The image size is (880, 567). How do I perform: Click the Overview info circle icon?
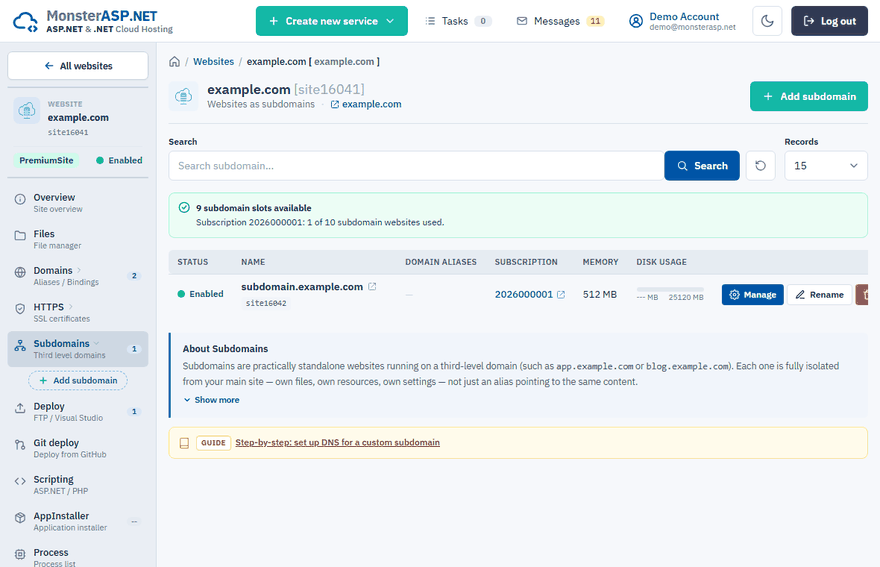coord(20,199)
